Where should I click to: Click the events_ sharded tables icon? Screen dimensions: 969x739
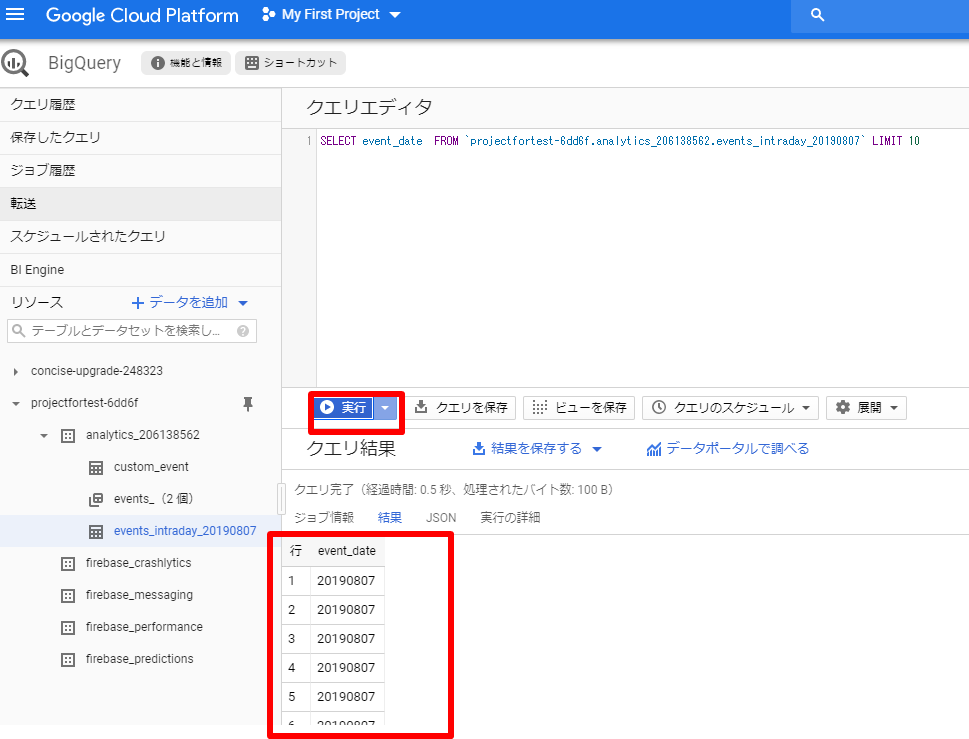pyautogui.click(x=96, y=499)
